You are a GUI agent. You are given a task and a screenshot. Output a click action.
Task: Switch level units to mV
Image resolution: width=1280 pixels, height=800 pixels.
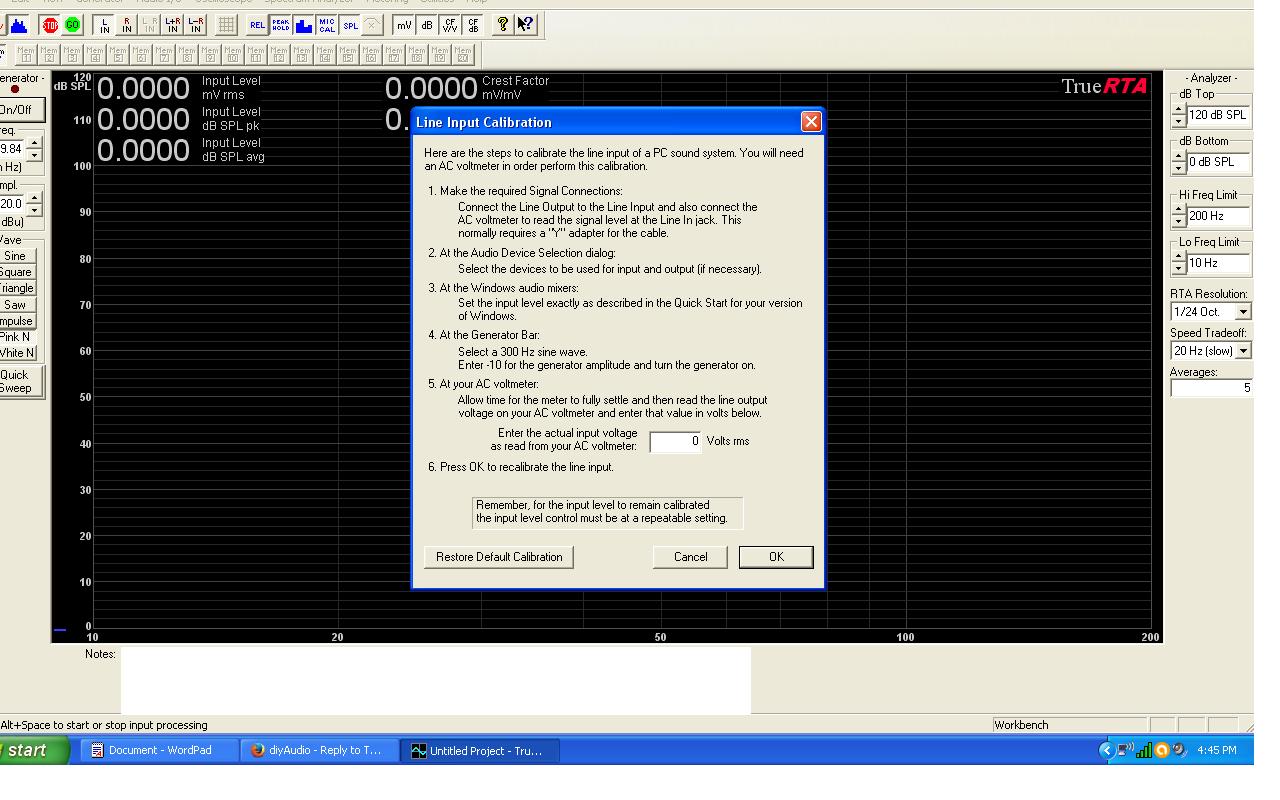404,25
